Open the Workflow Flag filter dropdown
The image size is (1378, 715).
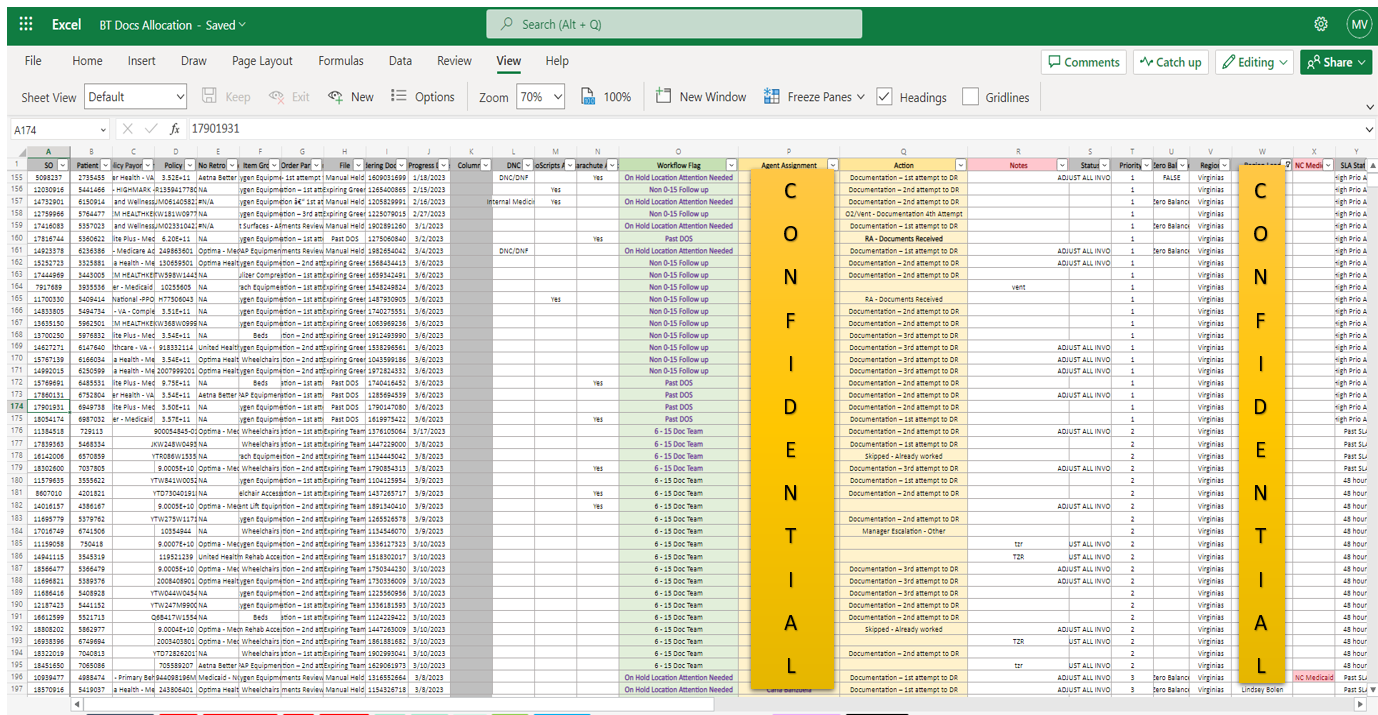pos(732,165)
